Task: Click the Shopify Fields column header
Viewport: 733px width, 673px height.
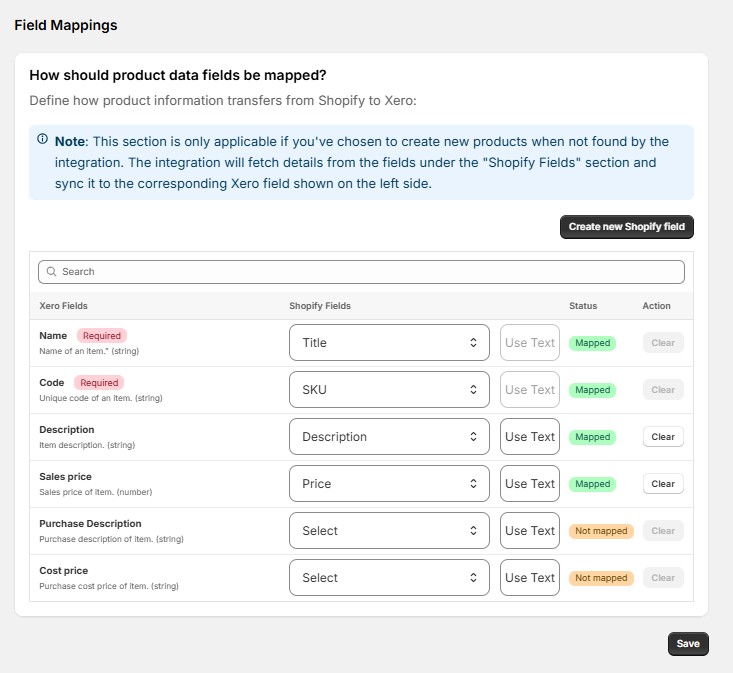Action: click(320, 306)
